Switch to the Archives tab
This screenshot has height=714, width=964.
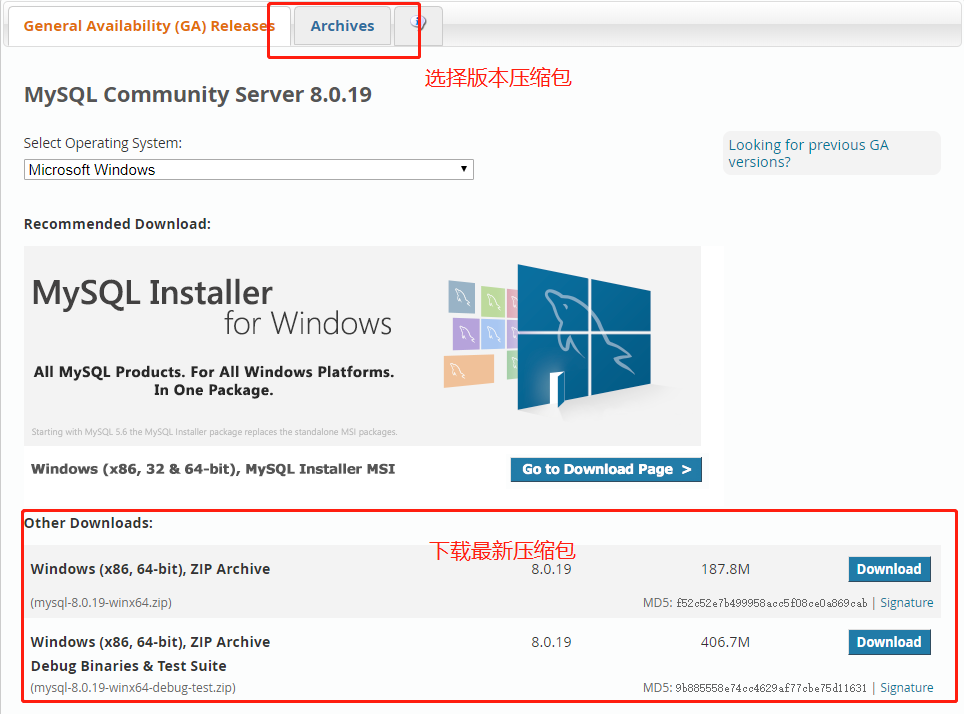click(x=342, y=26)
